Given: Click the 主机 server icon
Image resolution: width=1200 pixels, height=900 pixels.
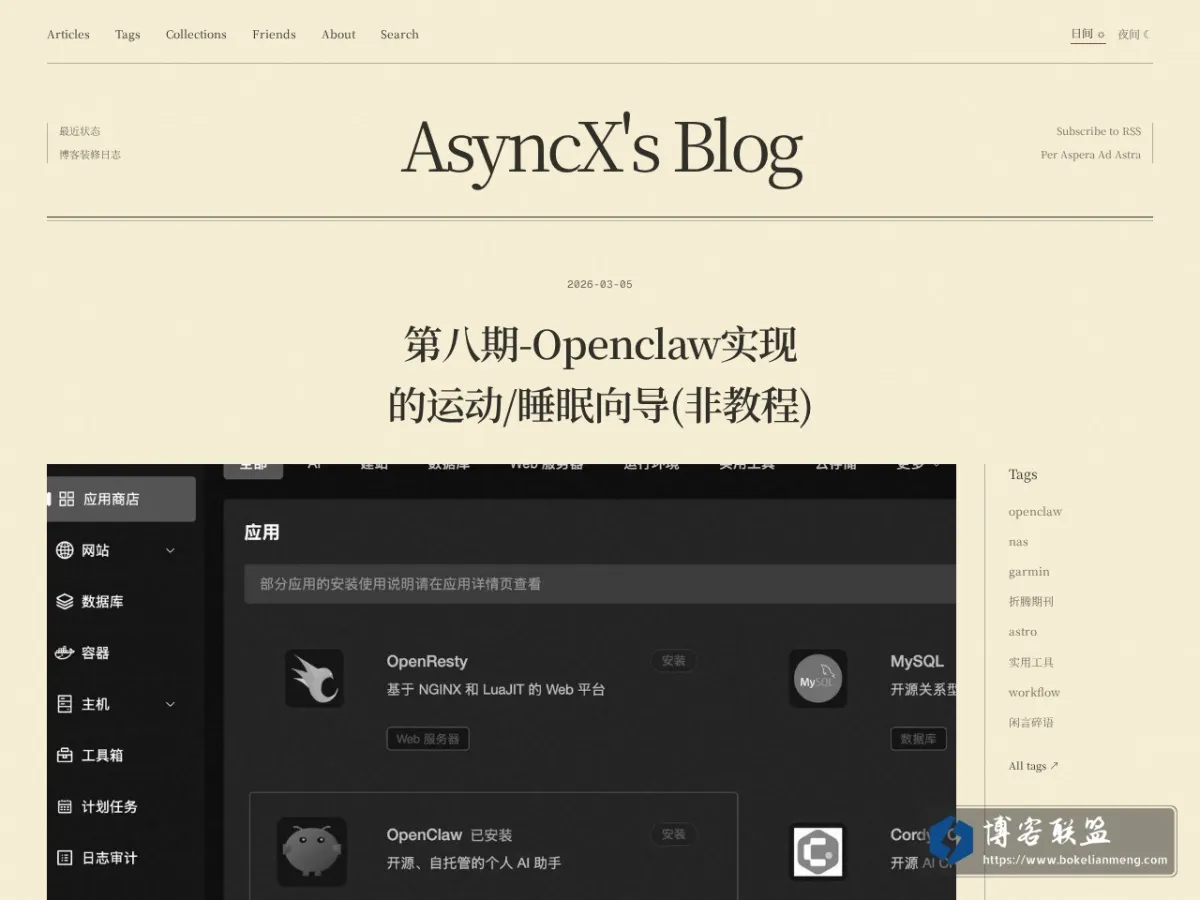Looking at the screenshot, I should (x=65, y=704).
